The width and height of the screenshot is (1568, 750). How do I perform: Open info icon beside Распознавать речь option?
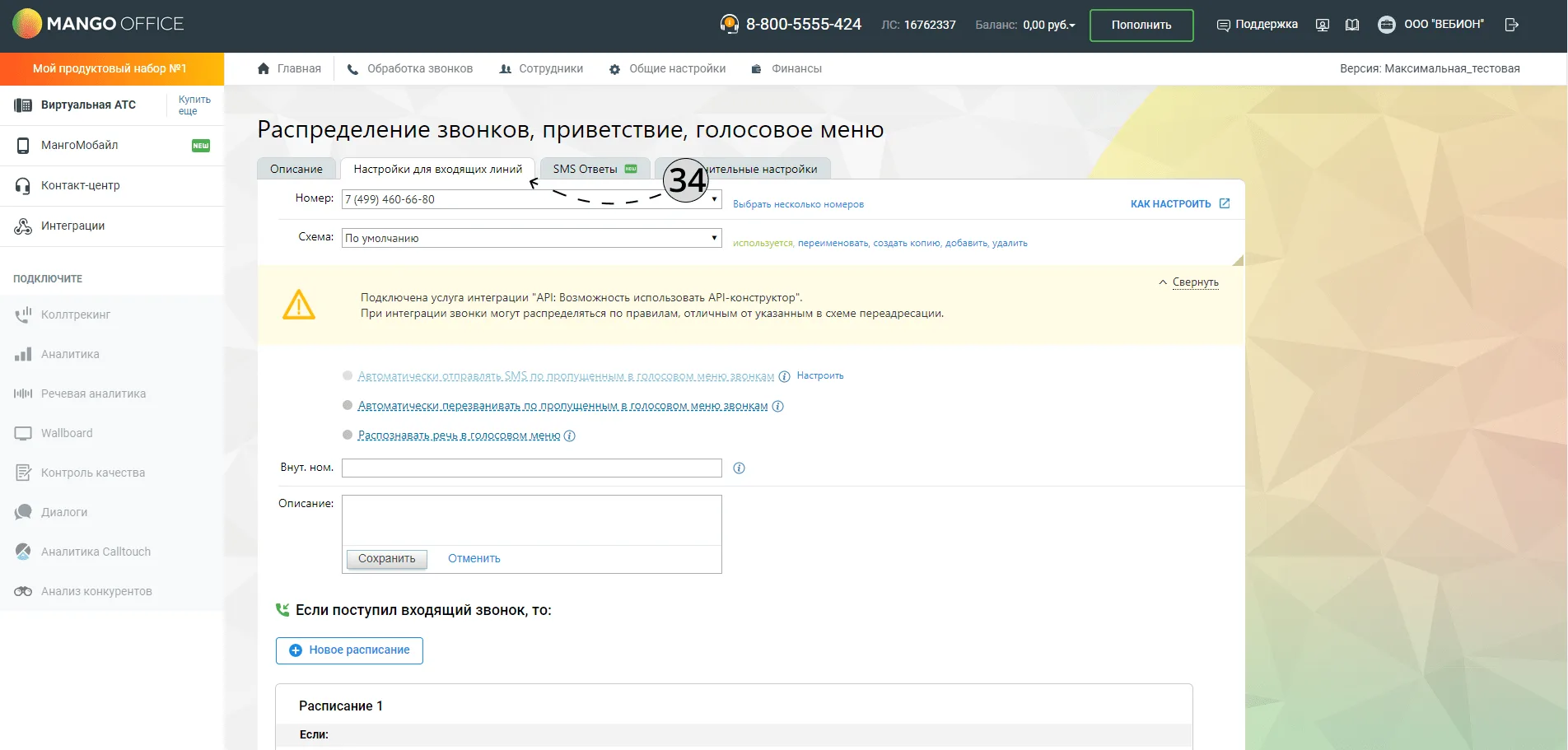569,436
